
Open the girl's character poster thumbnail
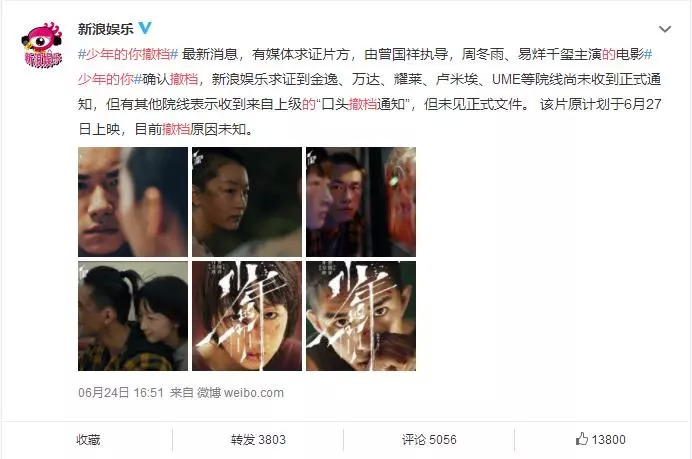pos(247,316)
